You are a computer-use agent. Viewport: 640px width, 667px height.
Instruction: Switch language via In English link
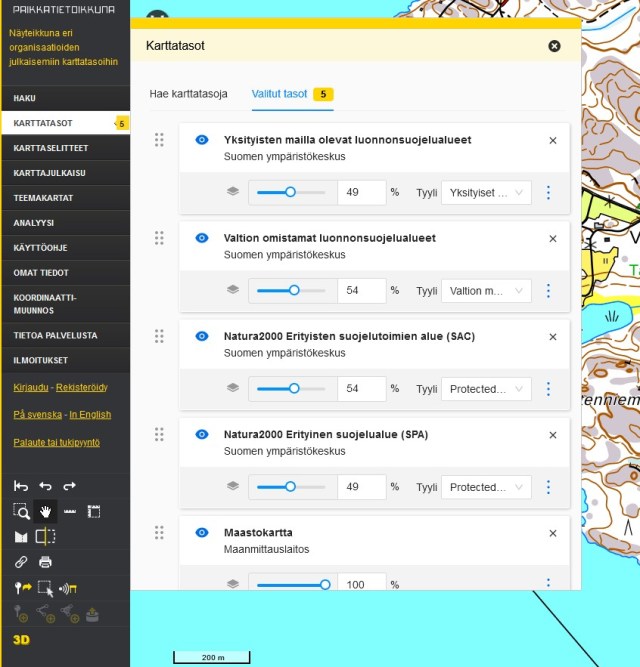(90, 414)
